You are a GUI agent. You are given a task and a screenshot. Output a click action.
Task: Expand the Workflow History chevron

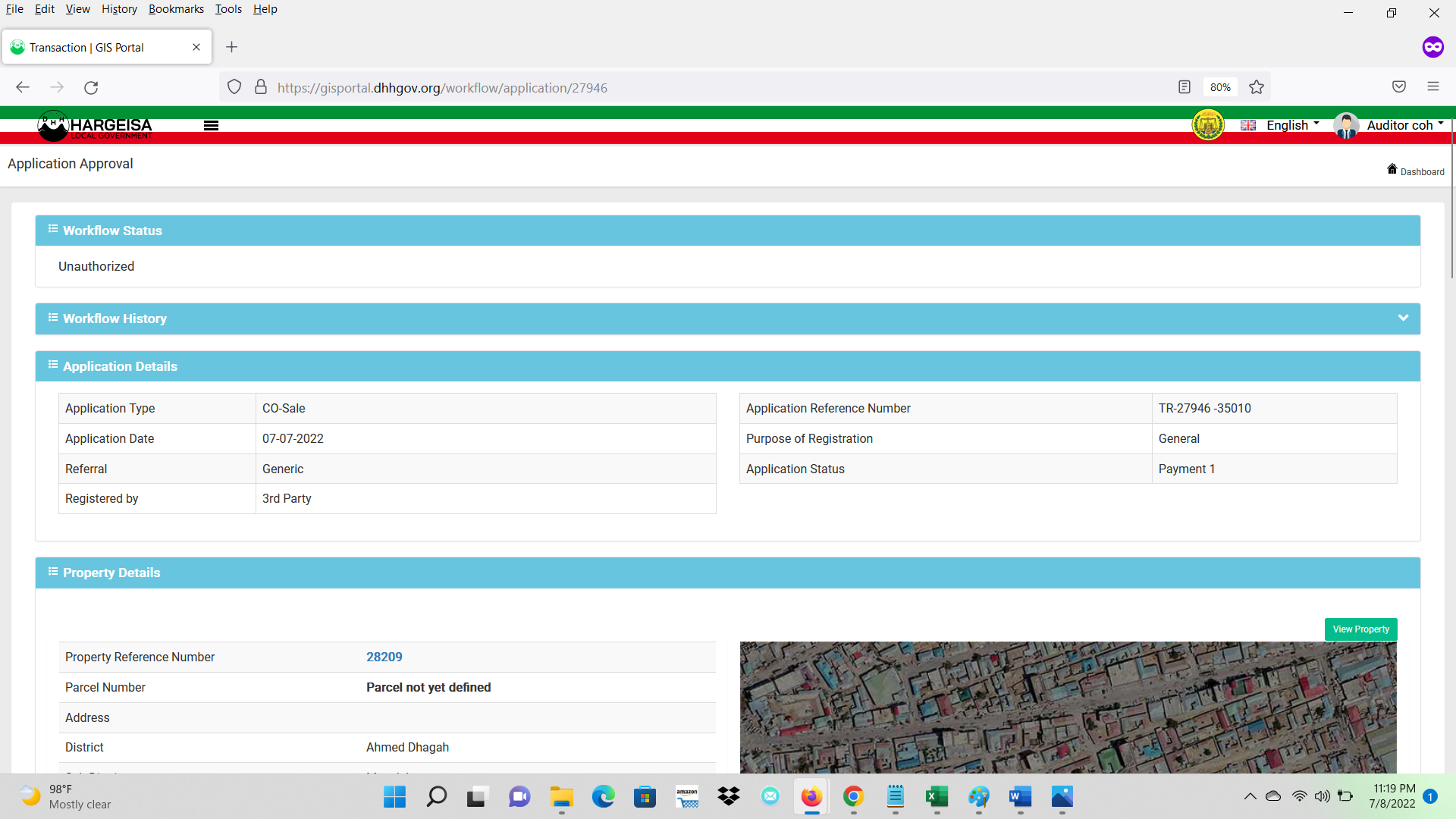(x=1403, y=318)
